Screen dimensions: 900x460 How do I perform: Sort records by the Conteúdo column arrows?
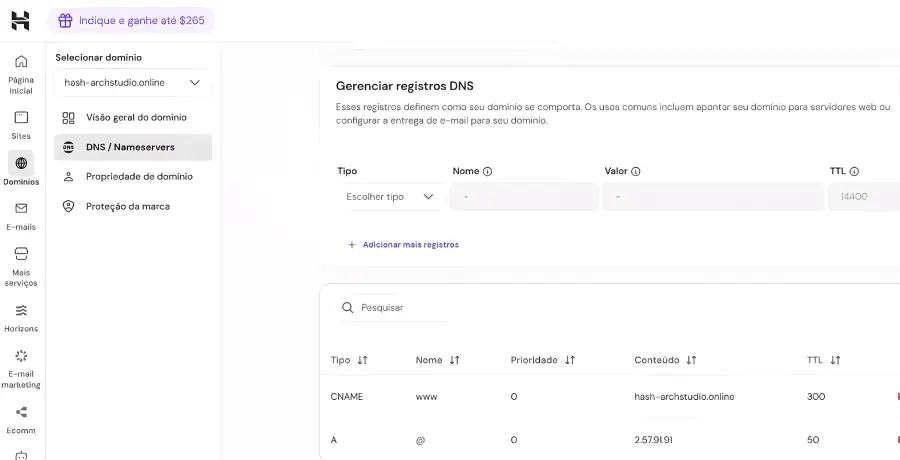691,360
